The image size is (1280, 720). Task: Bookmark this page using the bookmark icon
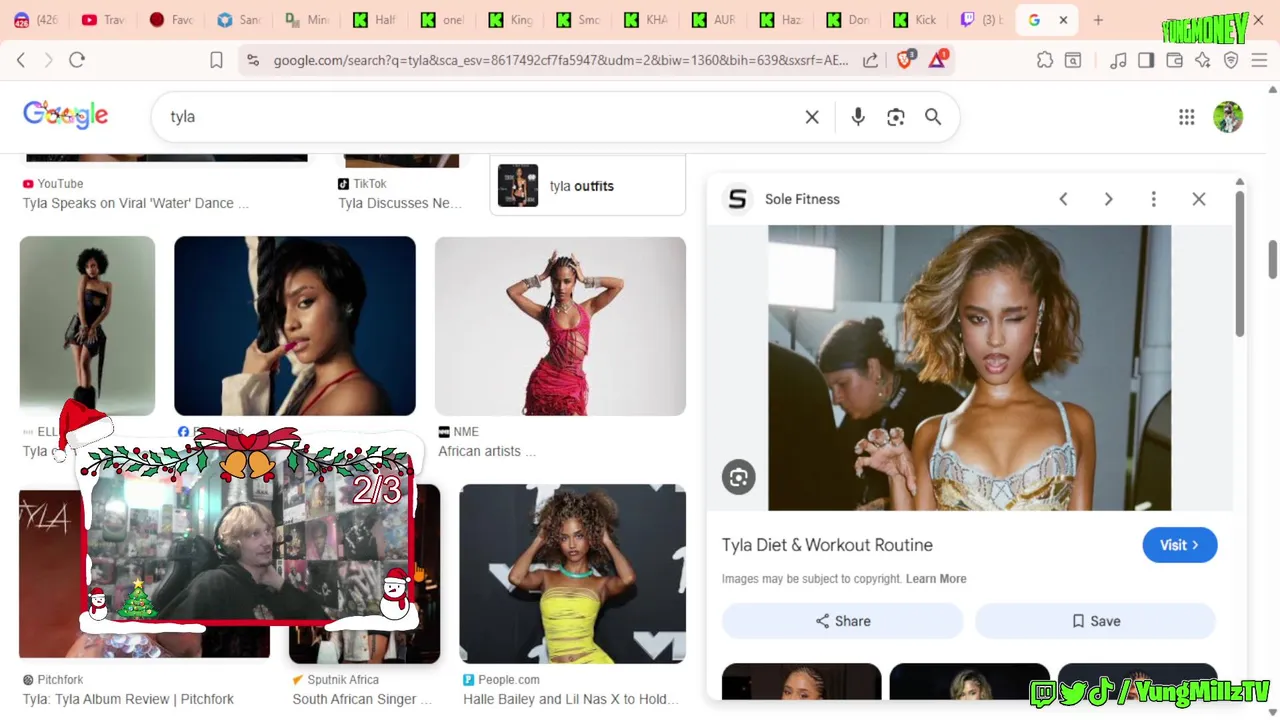(x=216, y=60)
